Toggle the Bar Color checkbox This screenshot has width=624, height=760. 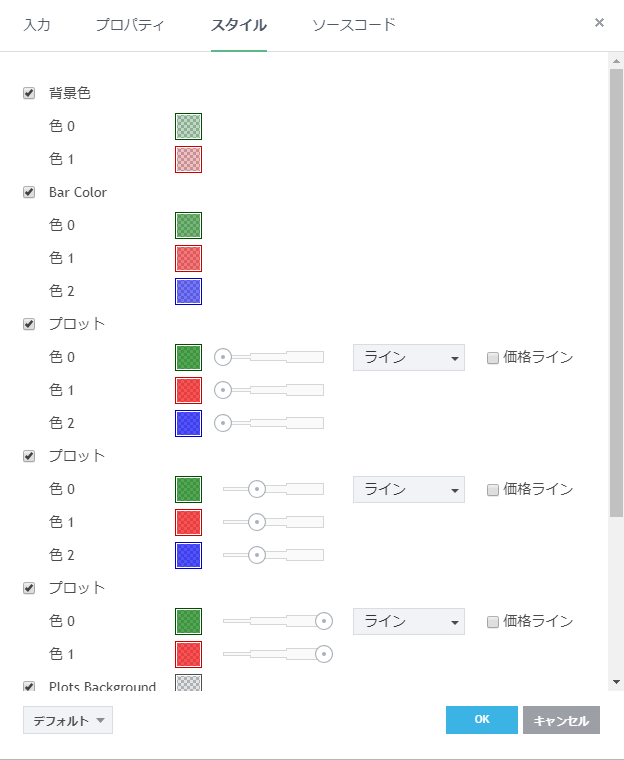[29, 192]
